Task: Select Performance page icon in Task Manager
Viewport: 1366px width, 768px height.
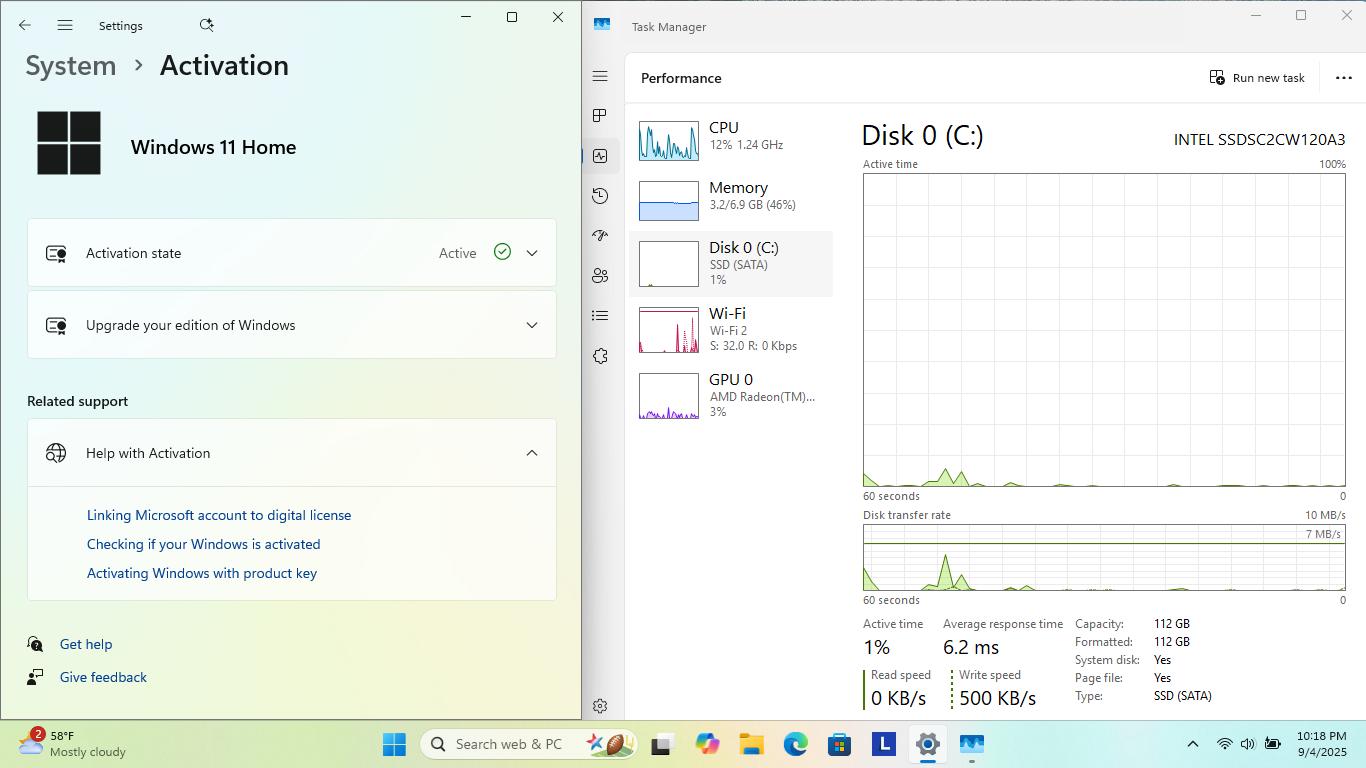Action: point(600,156)
